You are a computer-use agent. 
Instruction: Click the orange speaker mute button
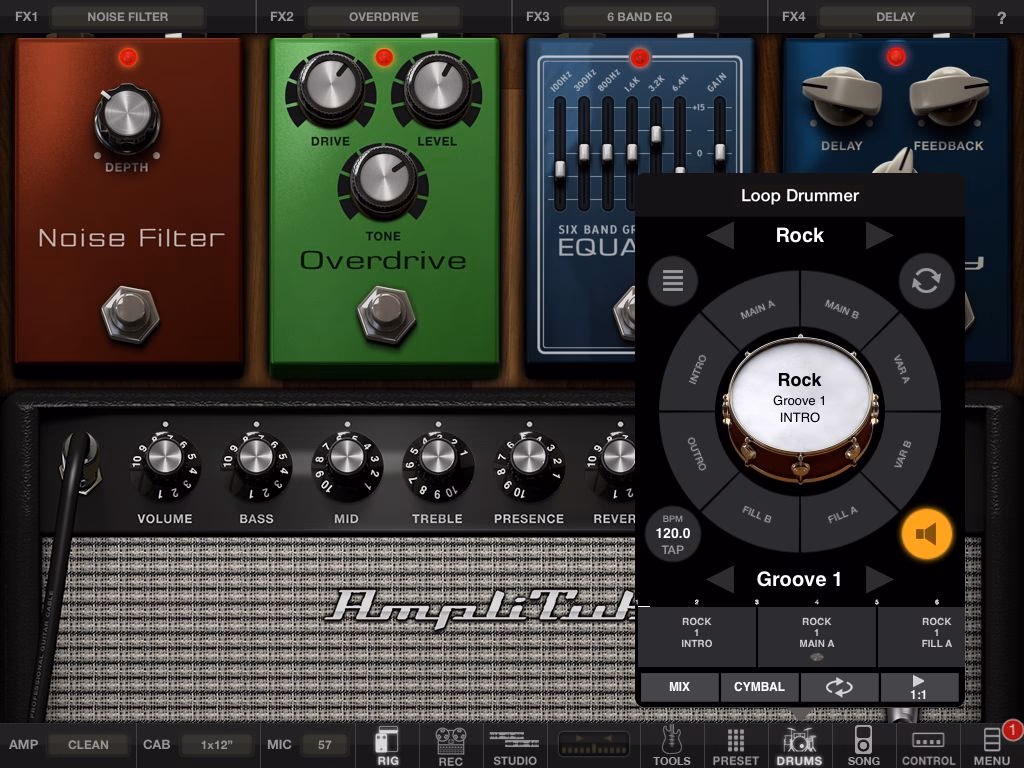coord(927,534)
